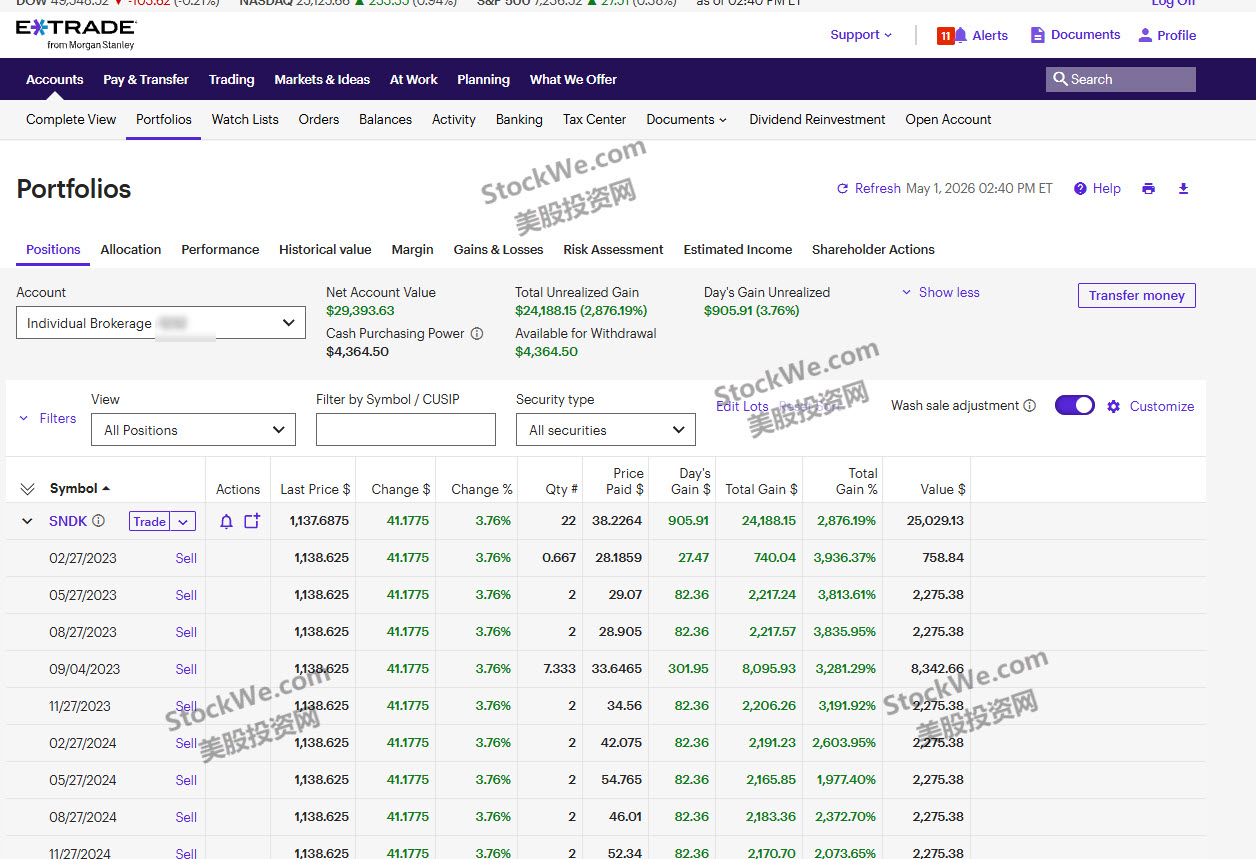
Task: Sort by the Last Price $ column
Action: pos(315,489)
